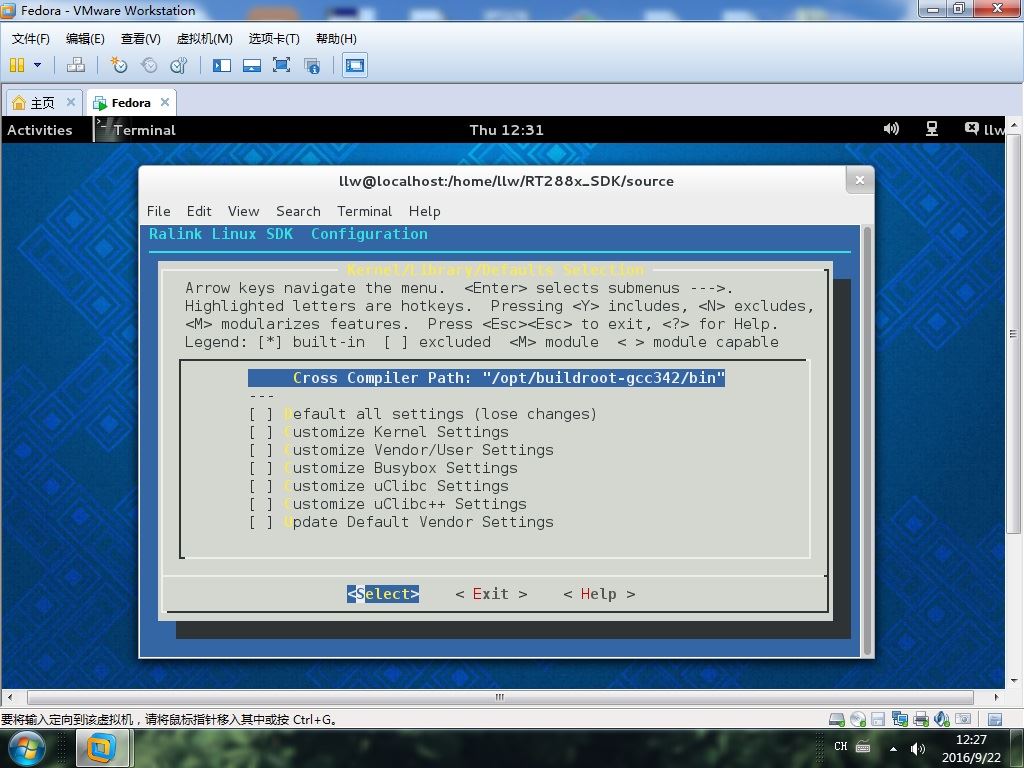Click the sound card status icon
This screenshot has width=1024, height=768.
[941, 720]
